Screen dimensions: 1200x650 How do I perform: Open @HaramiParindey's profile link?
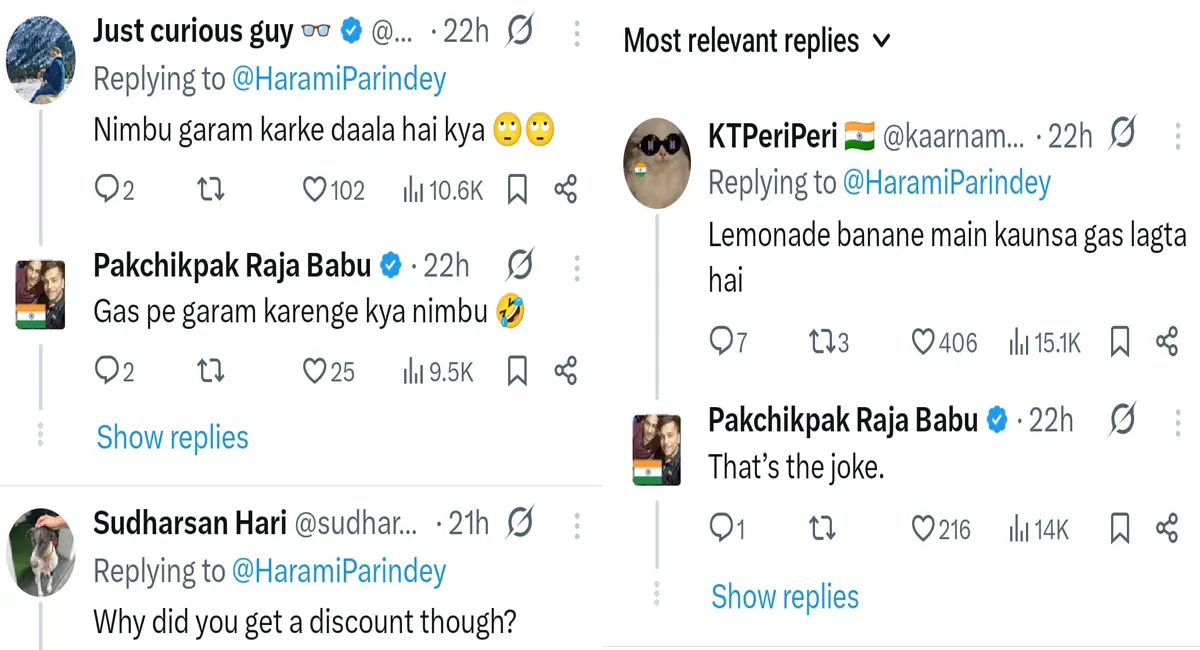pos(339,78)
